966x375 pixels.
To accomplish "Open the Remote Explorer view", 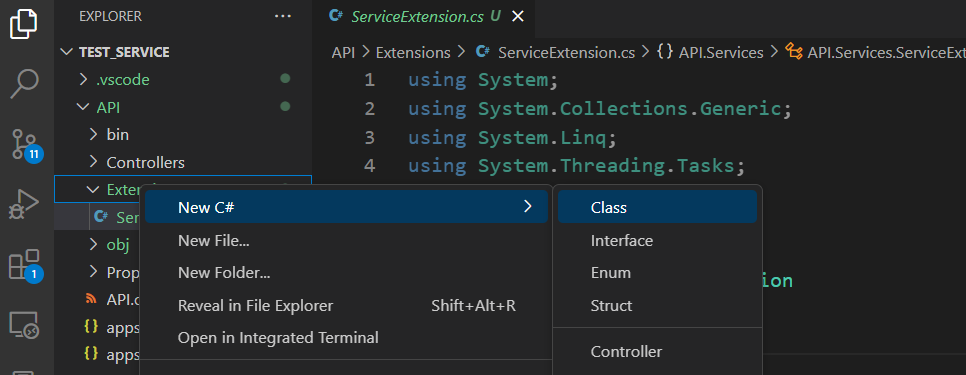I will (24, 325).
